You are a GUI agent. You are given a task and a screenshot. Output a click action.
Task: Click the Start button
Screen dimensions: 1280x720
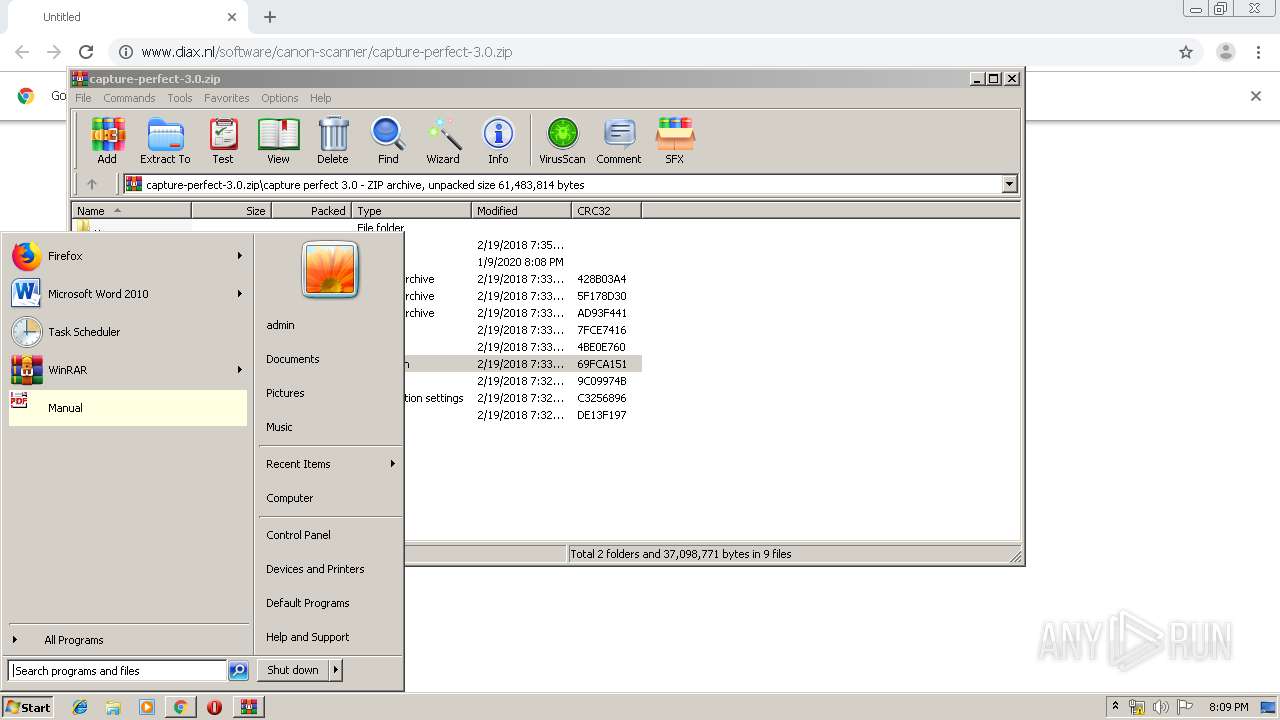point(28,707)
